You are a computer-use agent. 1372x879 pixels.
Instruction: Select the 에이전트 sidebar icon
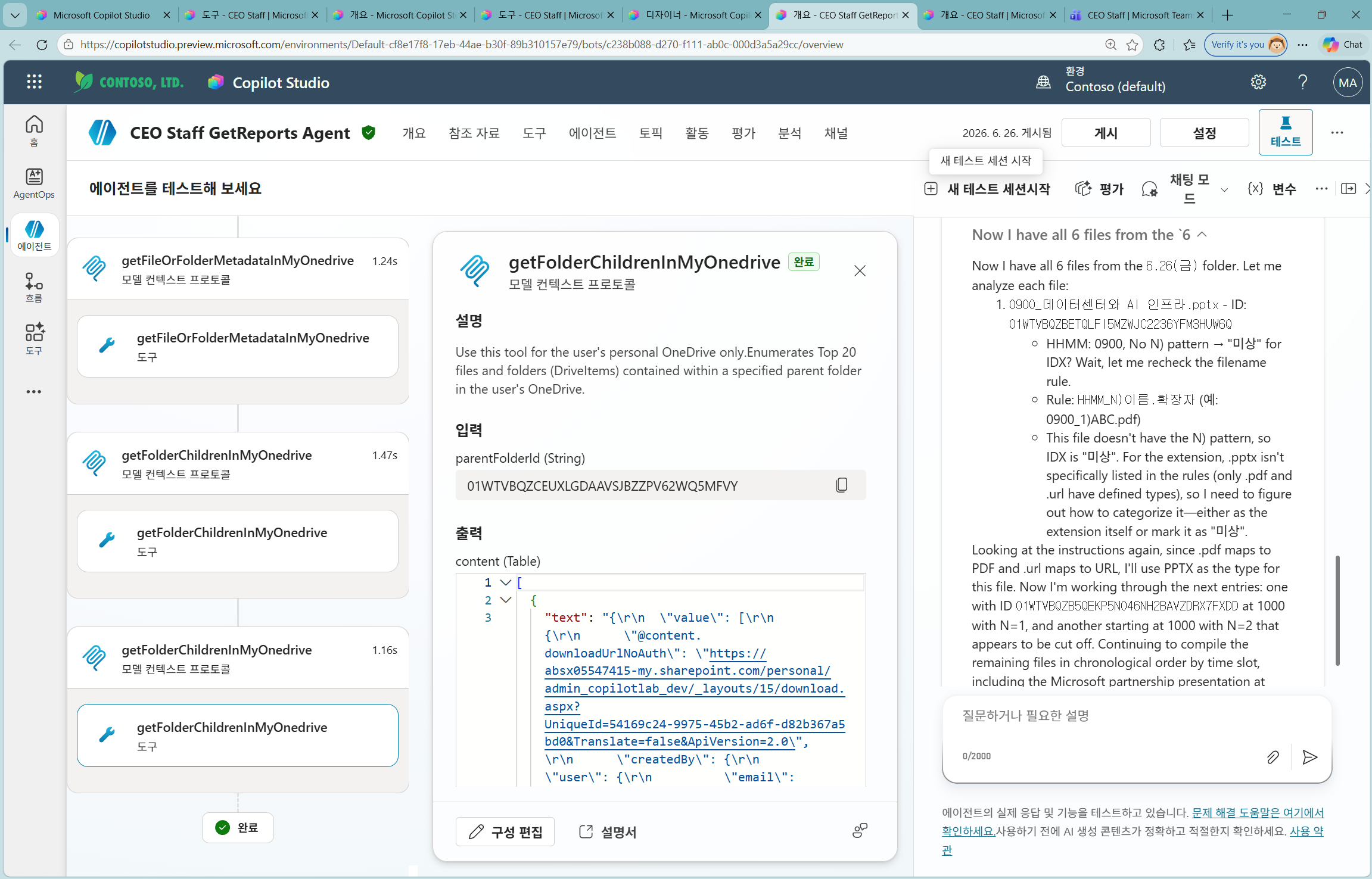click(x=34, y=236)
